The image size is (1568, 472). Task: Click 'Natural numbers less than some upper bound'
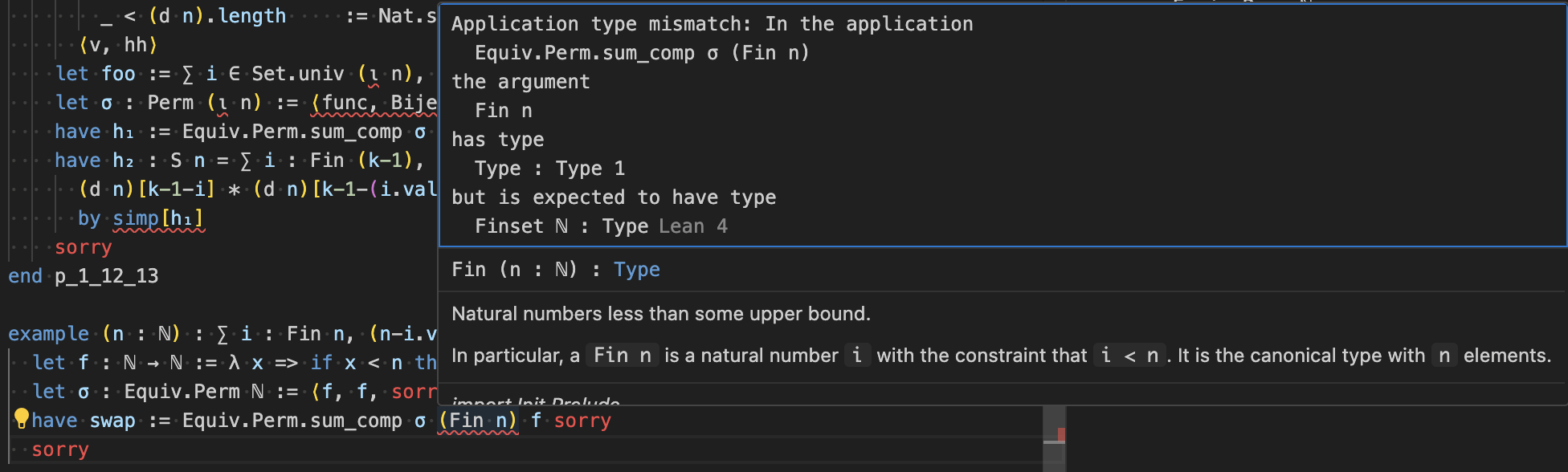coord(660,314)
